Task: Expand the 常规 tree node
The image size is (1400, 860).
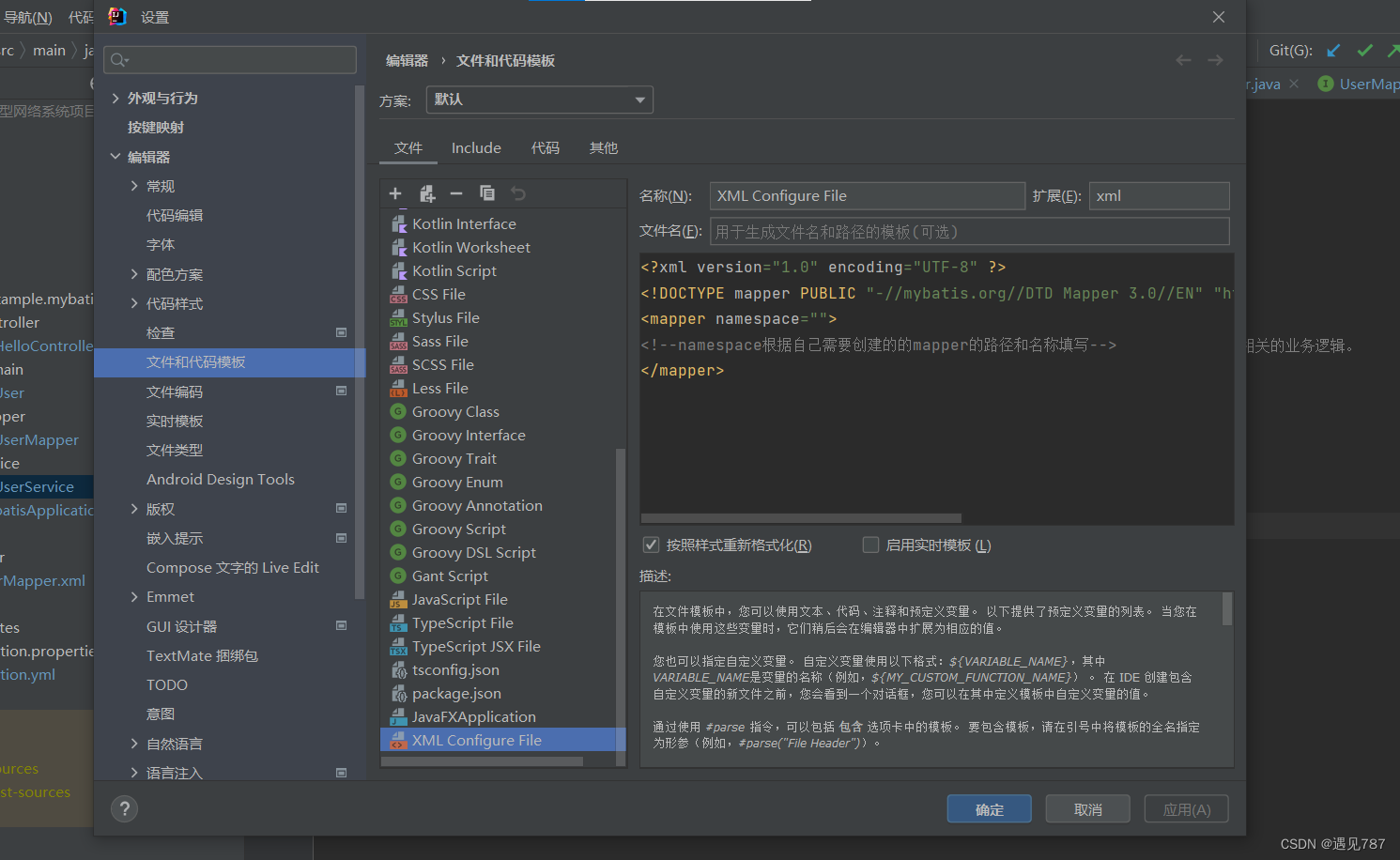Action: point(134,186)
